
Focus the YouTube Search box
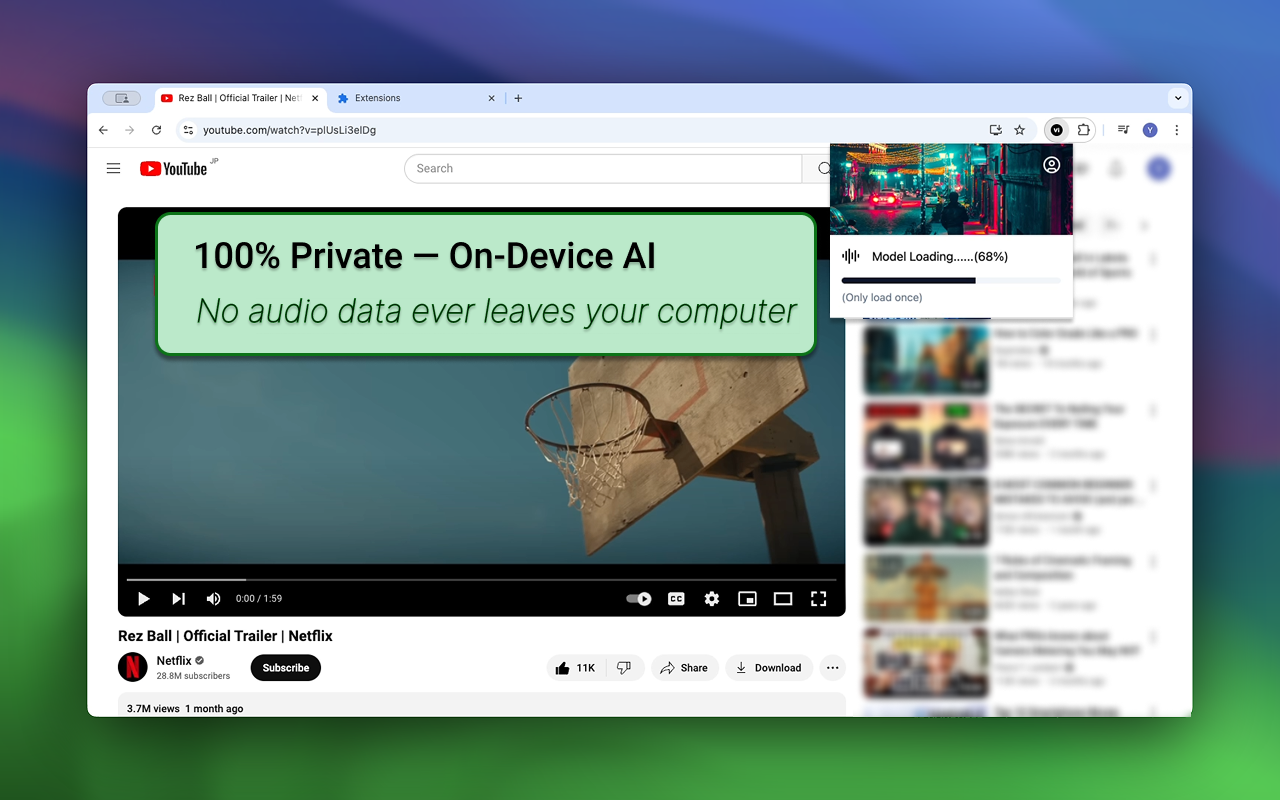click(x=603, y=168)
